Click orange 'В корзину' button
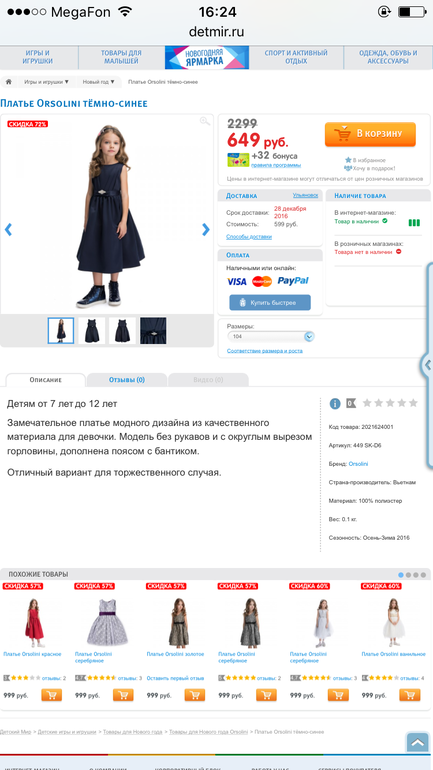The height and width of the screenshot is (770, 433). tap(370, 134)
